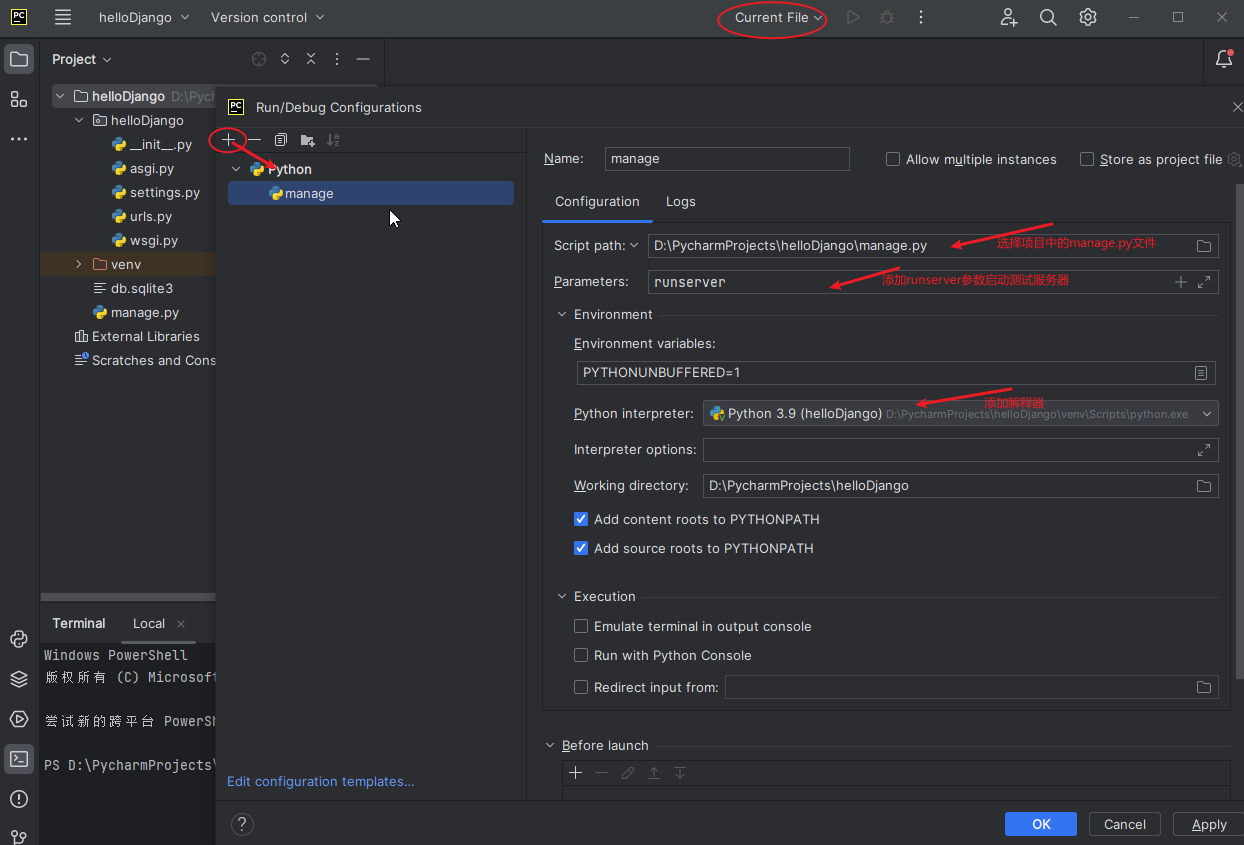Open More tool windows ellipsis in the sidebar
Screen dimensions: 1244x845
(19, 139)
